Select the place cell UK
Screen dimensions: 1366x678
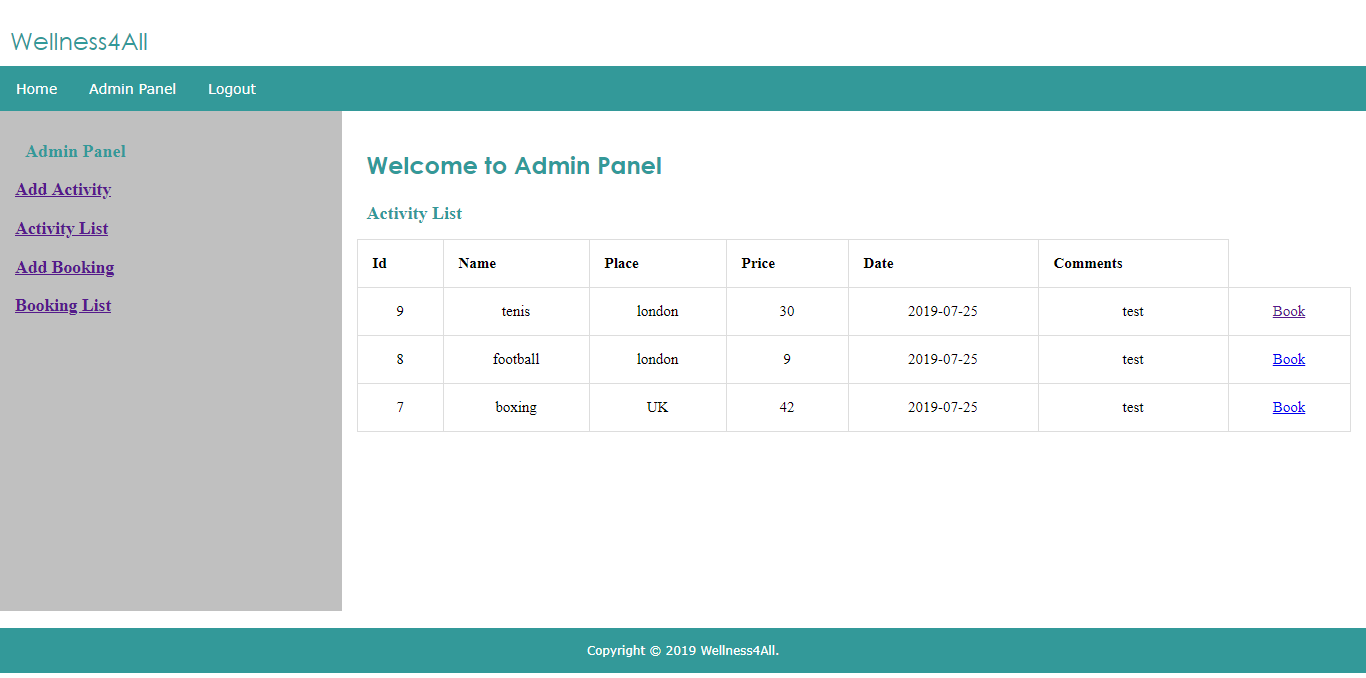click(658, 408)
